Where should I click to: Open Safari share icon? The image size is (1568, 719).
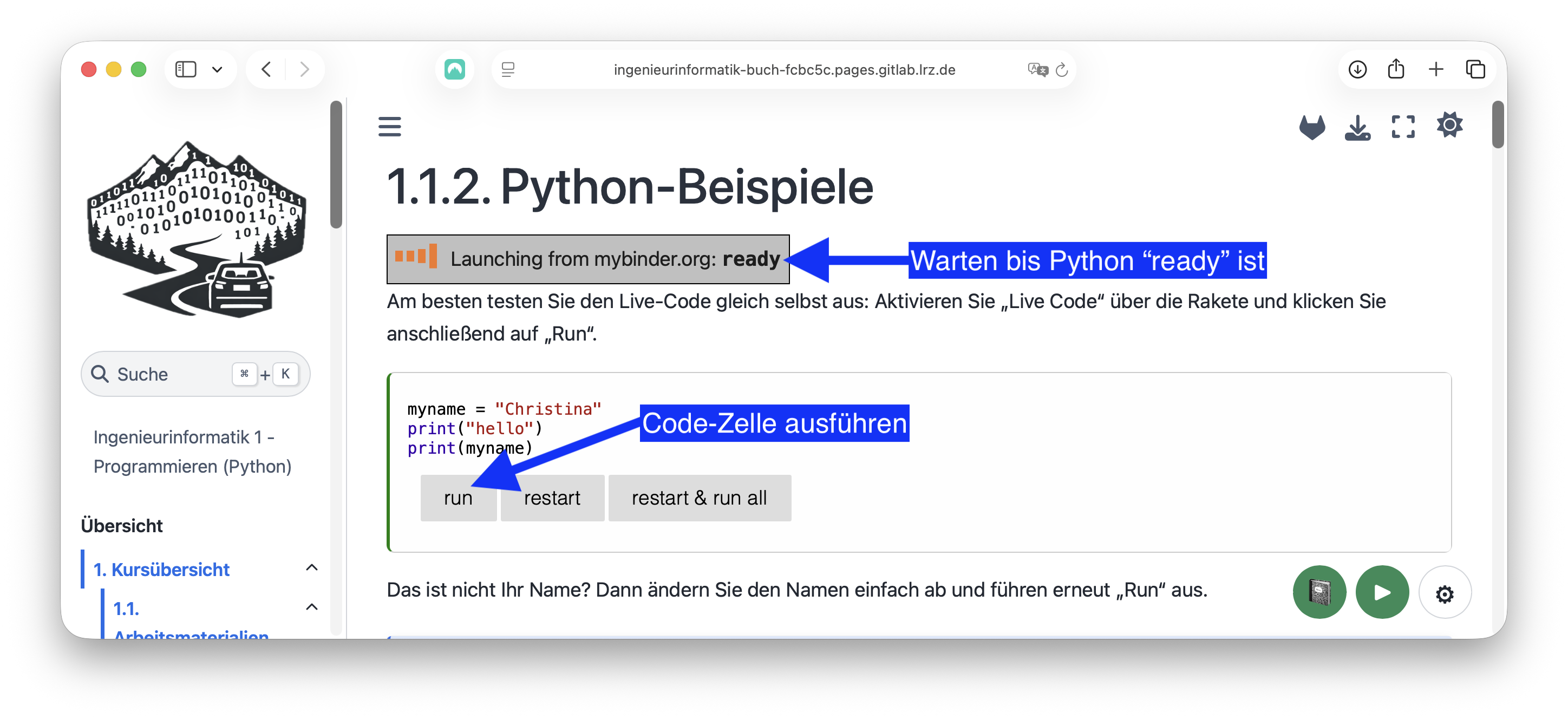point(1396,69)
